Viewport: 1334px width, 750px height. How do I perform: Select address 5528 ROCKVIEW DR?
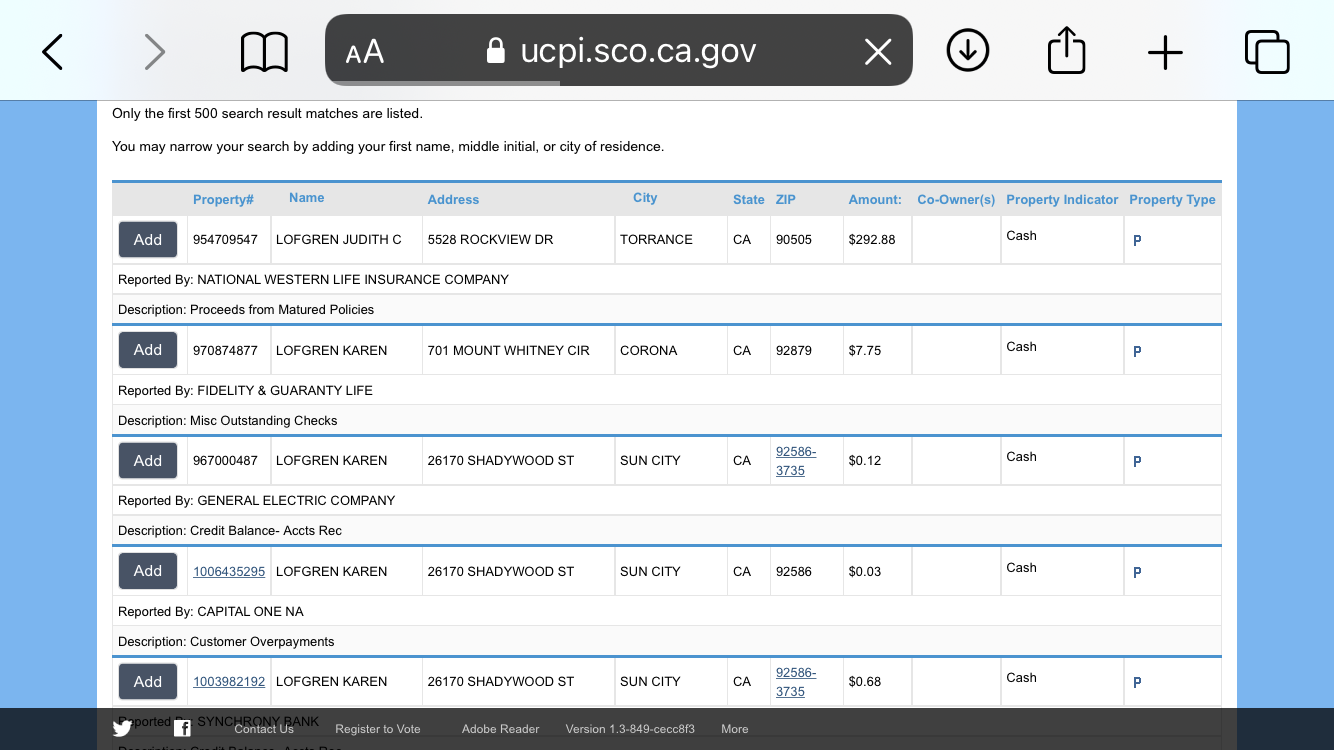pyautogui.click(x=490, y=240)
